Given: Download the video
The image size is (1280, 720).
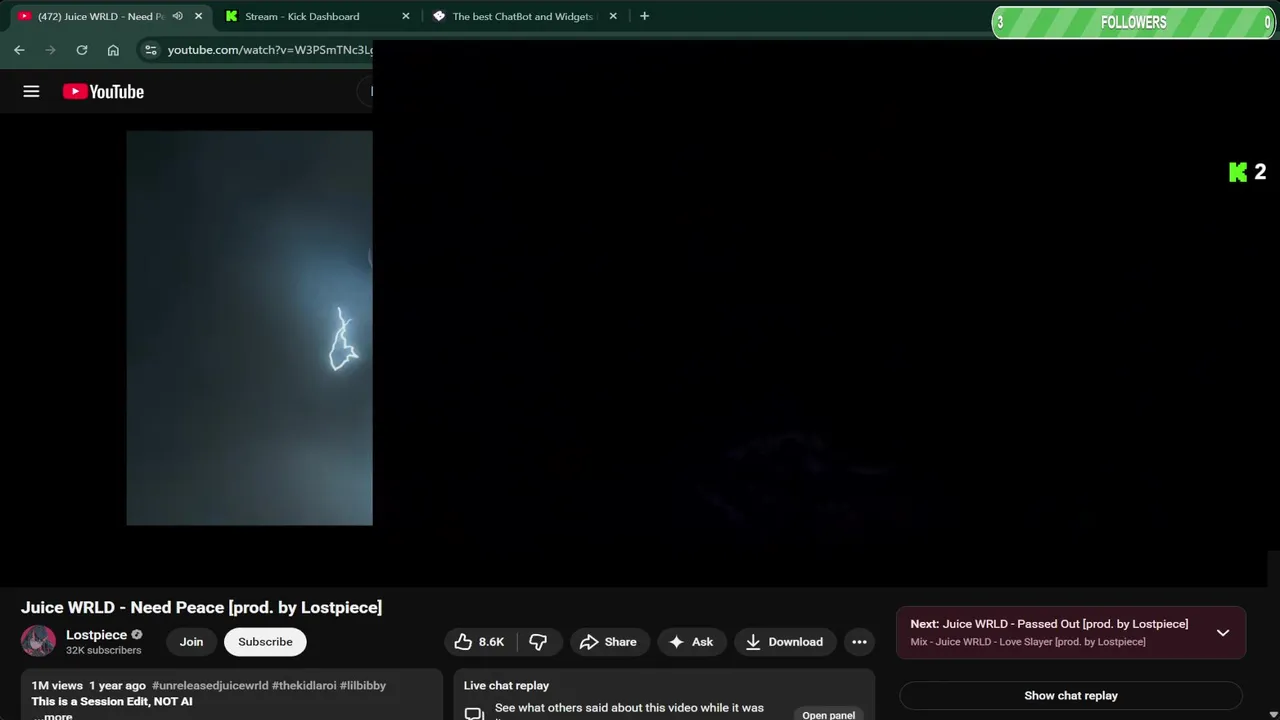Looking at the screenshot, I should [x=785, y=642].
